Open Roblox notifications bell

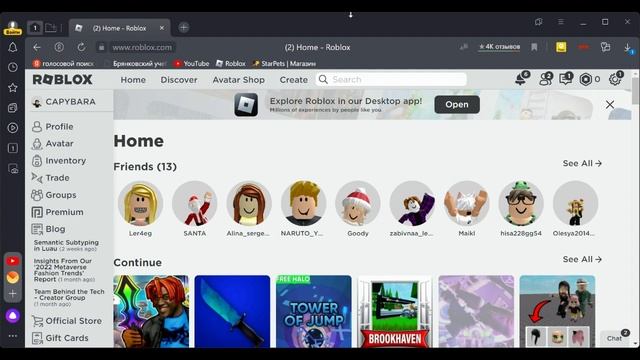tap(521, 79)
